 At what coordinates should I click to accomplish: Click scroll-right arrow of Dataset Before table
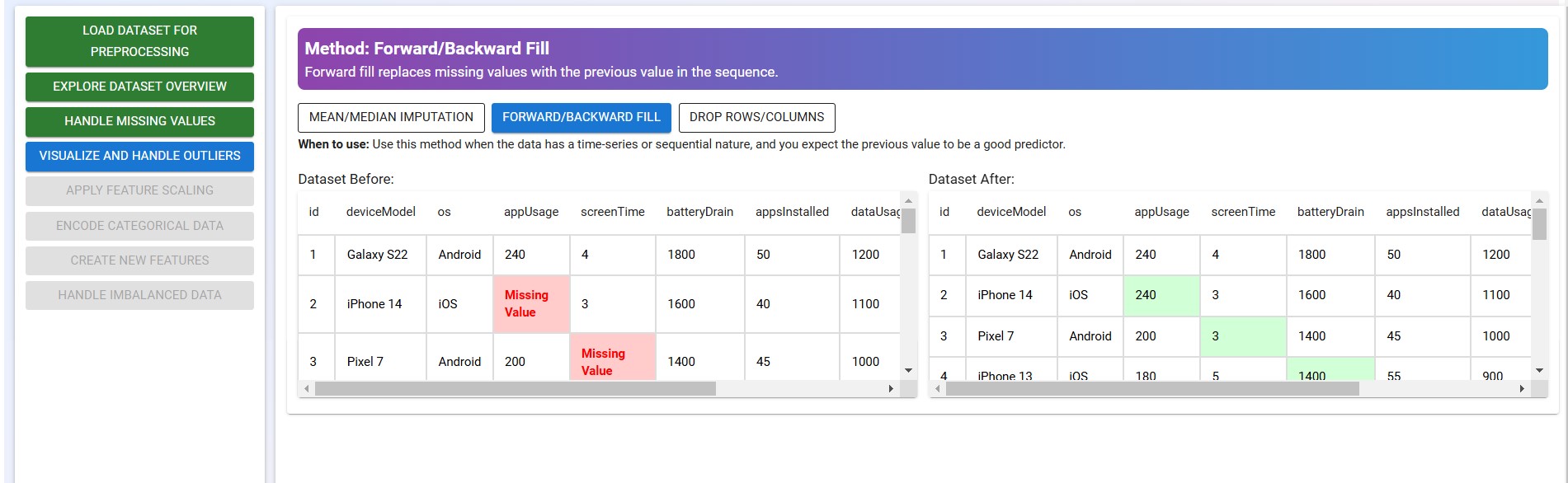(x=891, y=388)
